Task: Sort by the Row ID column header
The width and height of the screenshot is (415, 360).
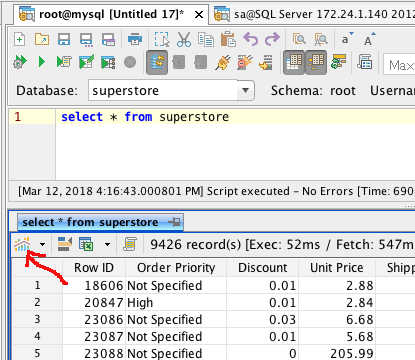Action: click(94, 268)
